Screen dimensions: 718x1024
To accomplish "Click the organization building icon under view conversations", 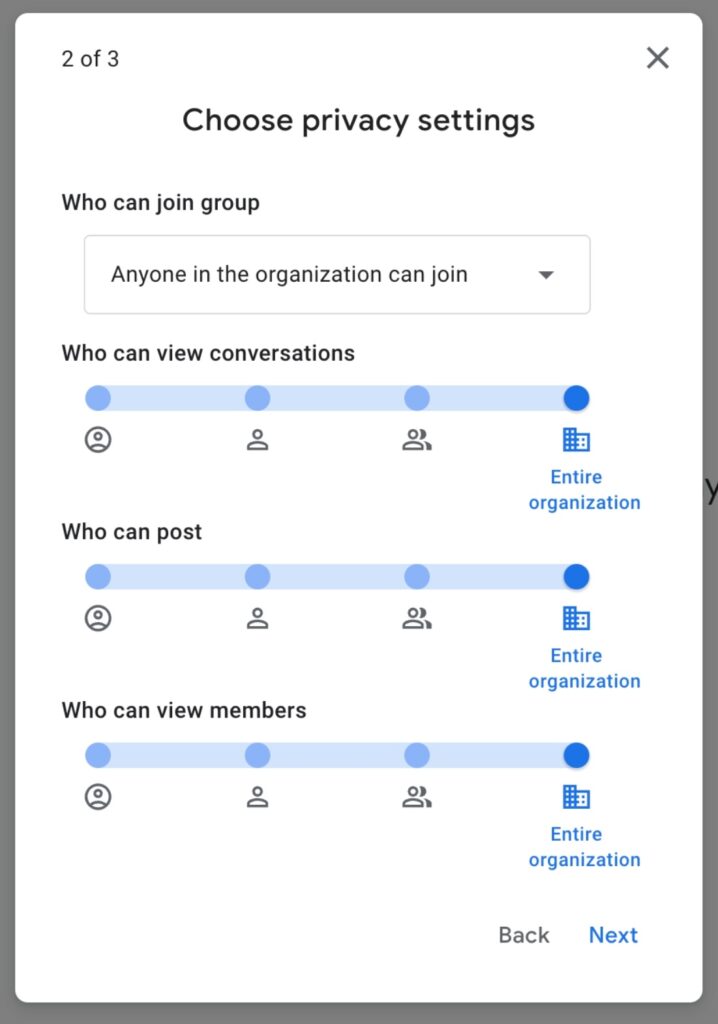I will coord(576,440).
